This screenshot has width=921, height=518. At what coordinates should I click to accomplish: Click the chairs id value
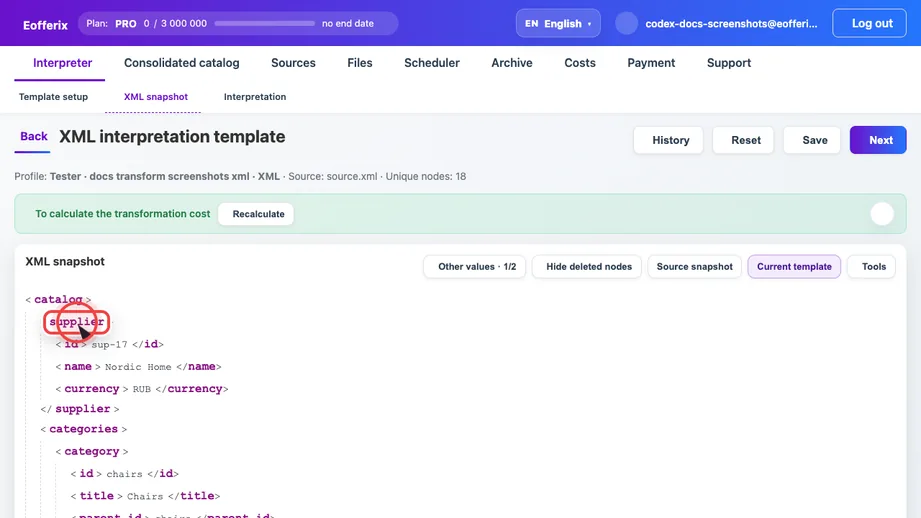coord(124,474)
